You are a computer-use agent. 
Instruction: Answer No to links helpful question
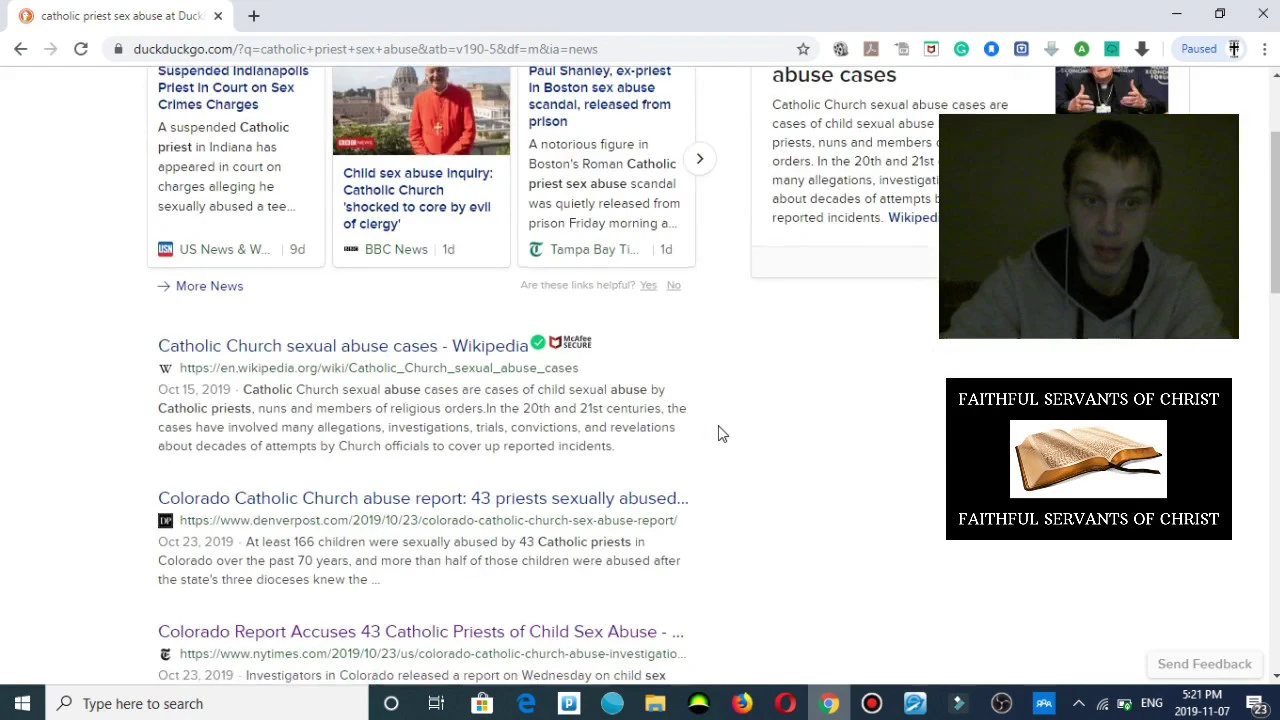pos(673,285)
